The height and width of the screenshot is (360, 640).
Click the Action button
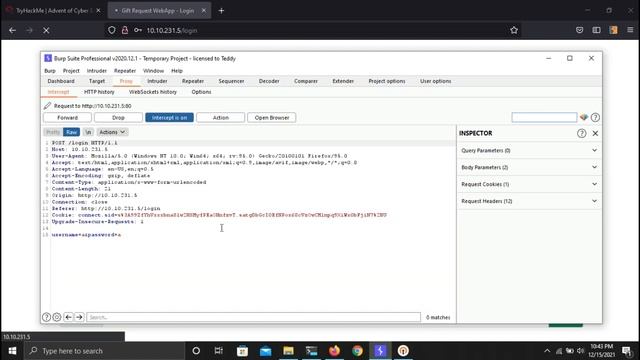[x=220, y=118]
